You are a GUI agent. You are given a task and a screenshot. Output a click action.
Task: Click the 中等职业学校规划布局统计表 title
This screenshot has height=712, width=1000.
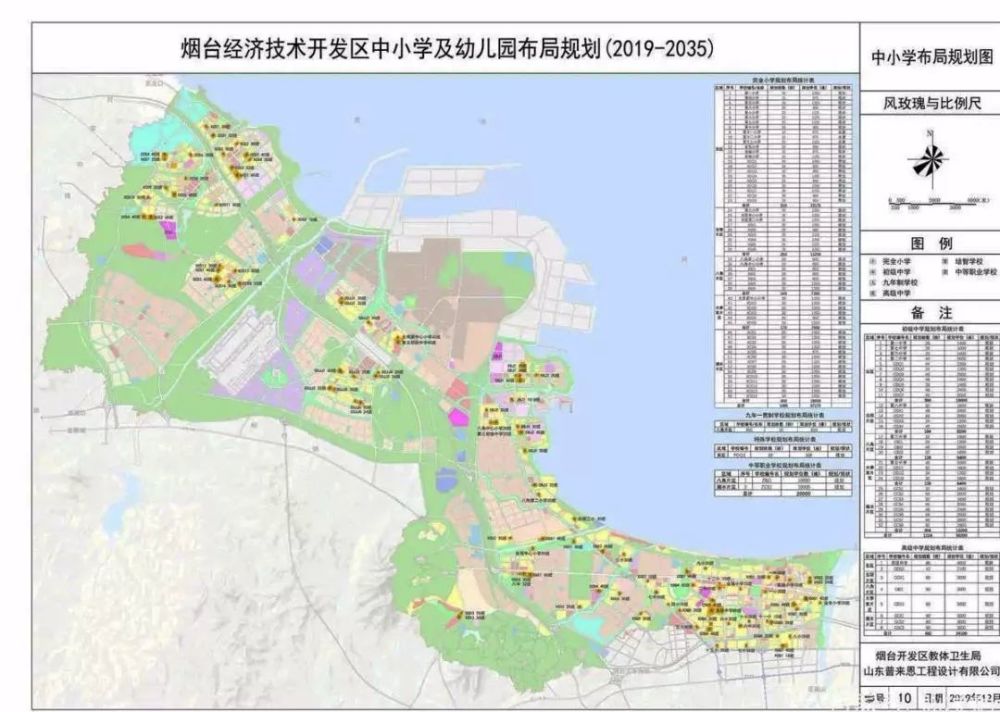(x=784, y=465)
